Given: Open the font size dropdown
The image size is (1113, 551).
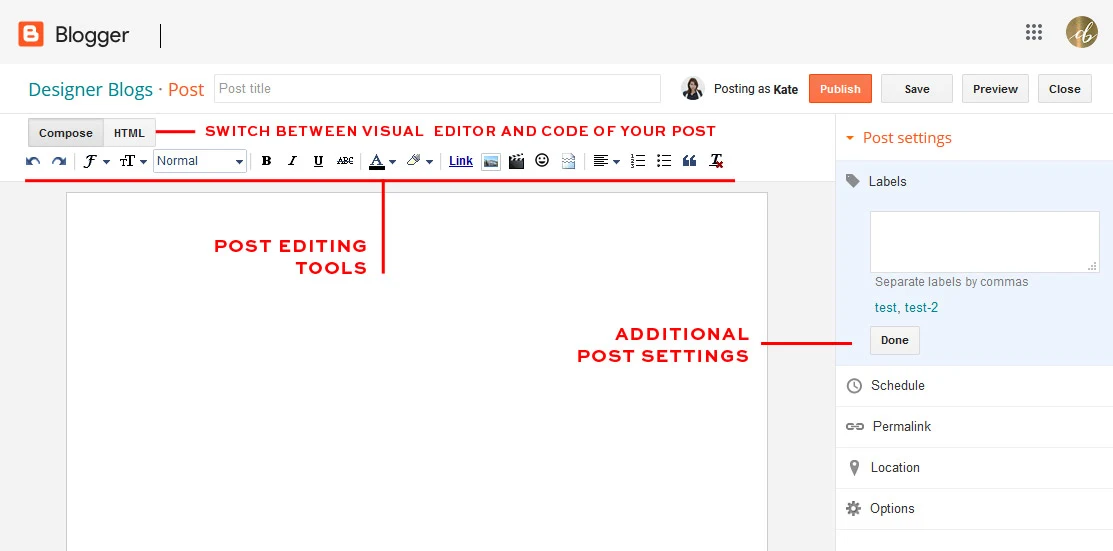Looking at the screenshot, I should pos(133,161).
